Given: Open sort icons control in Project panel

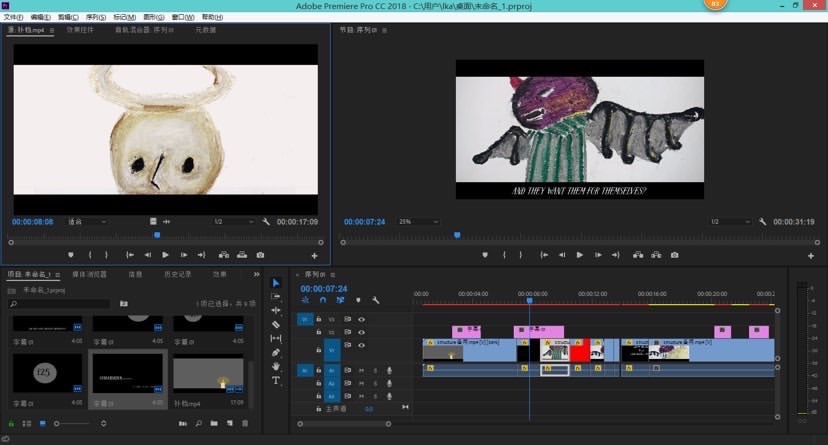Looking at the screenshot, I should (104, 423).
